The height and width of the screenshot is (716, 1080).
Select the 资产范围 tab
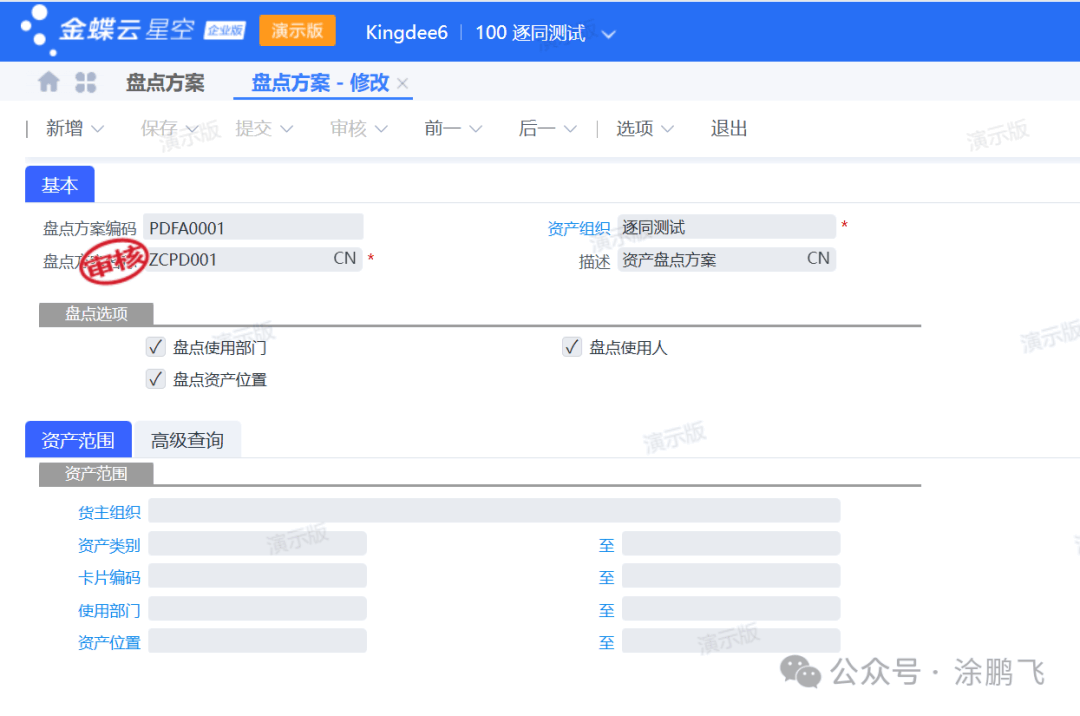tap(78, 440)
